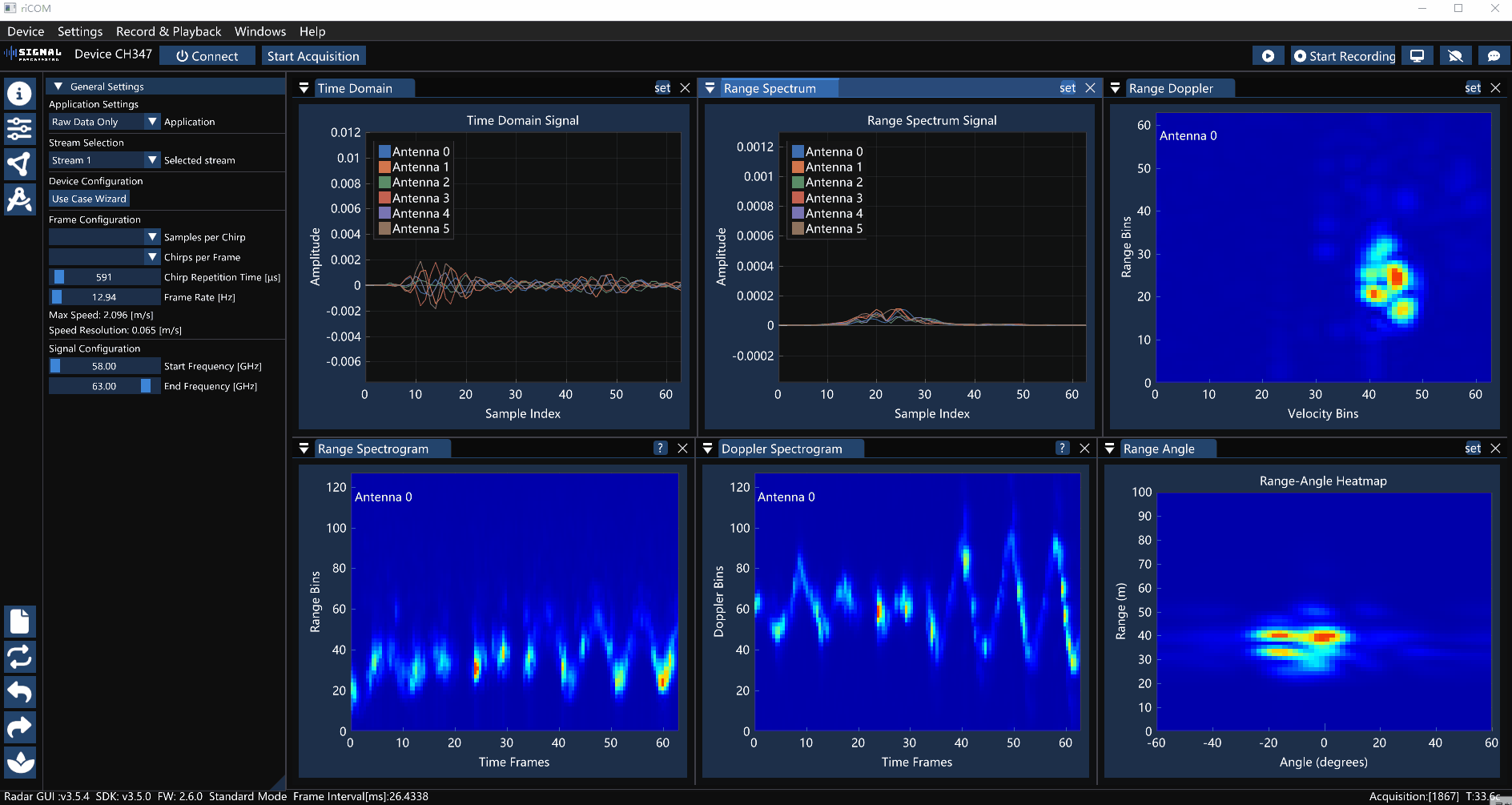Collapse the General Settings section
The image size is (1512, 805).
(57, 86)
